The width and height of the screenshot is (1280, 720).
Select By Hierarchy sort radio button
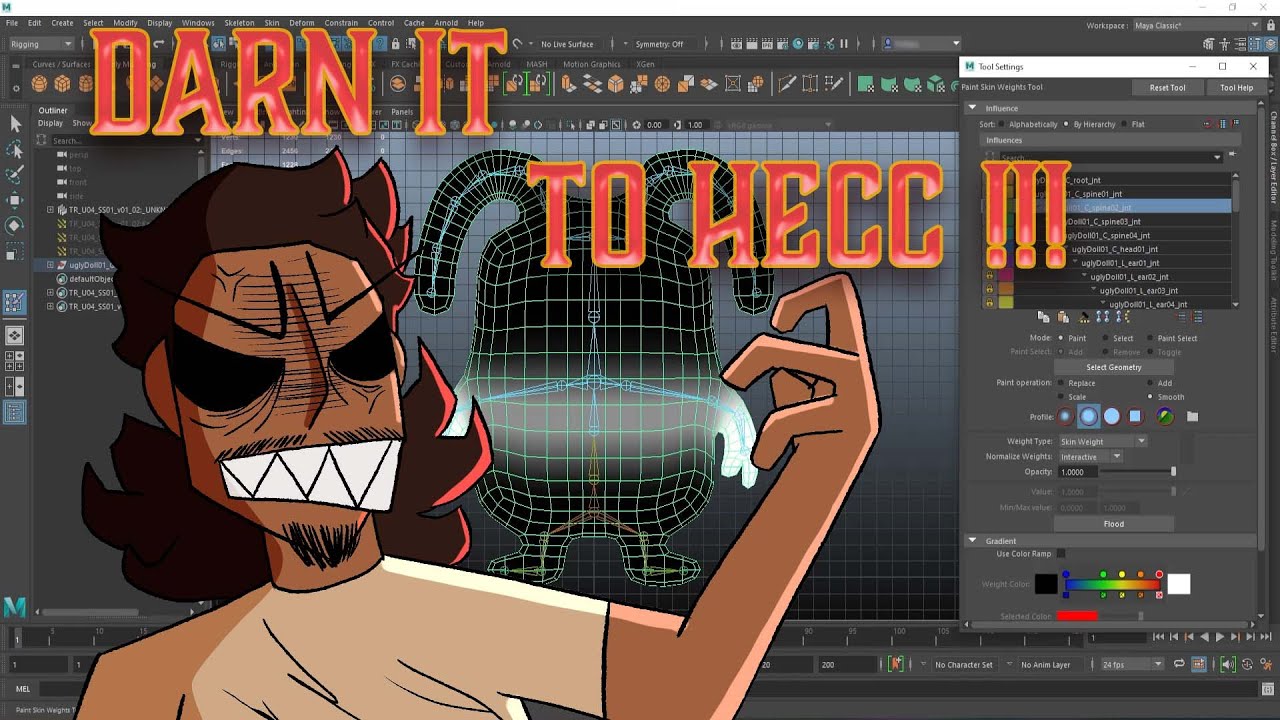coord(1066,124)
